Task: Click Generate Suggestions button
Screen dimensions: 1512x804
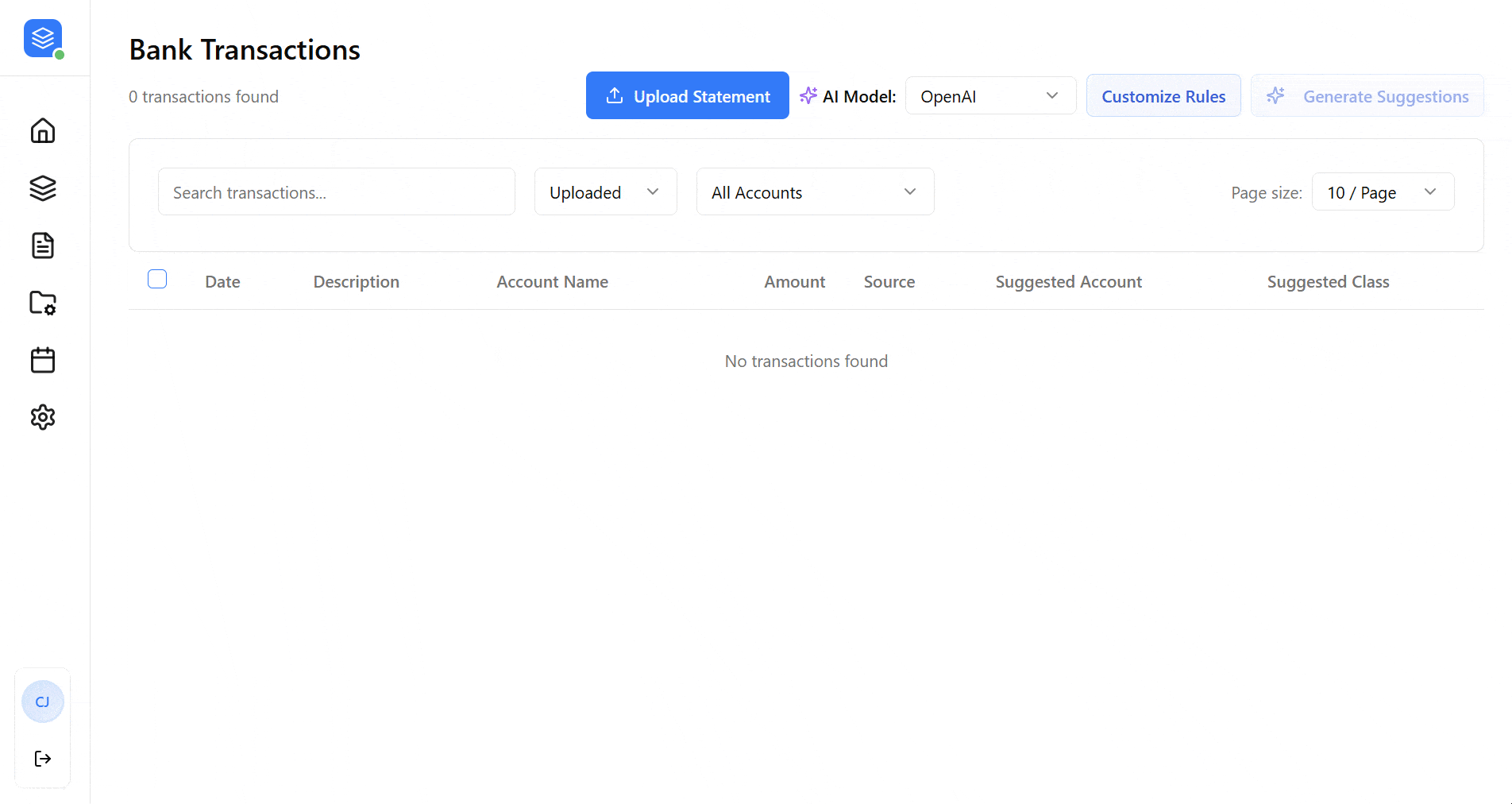Action: [x=1367, y=96]
